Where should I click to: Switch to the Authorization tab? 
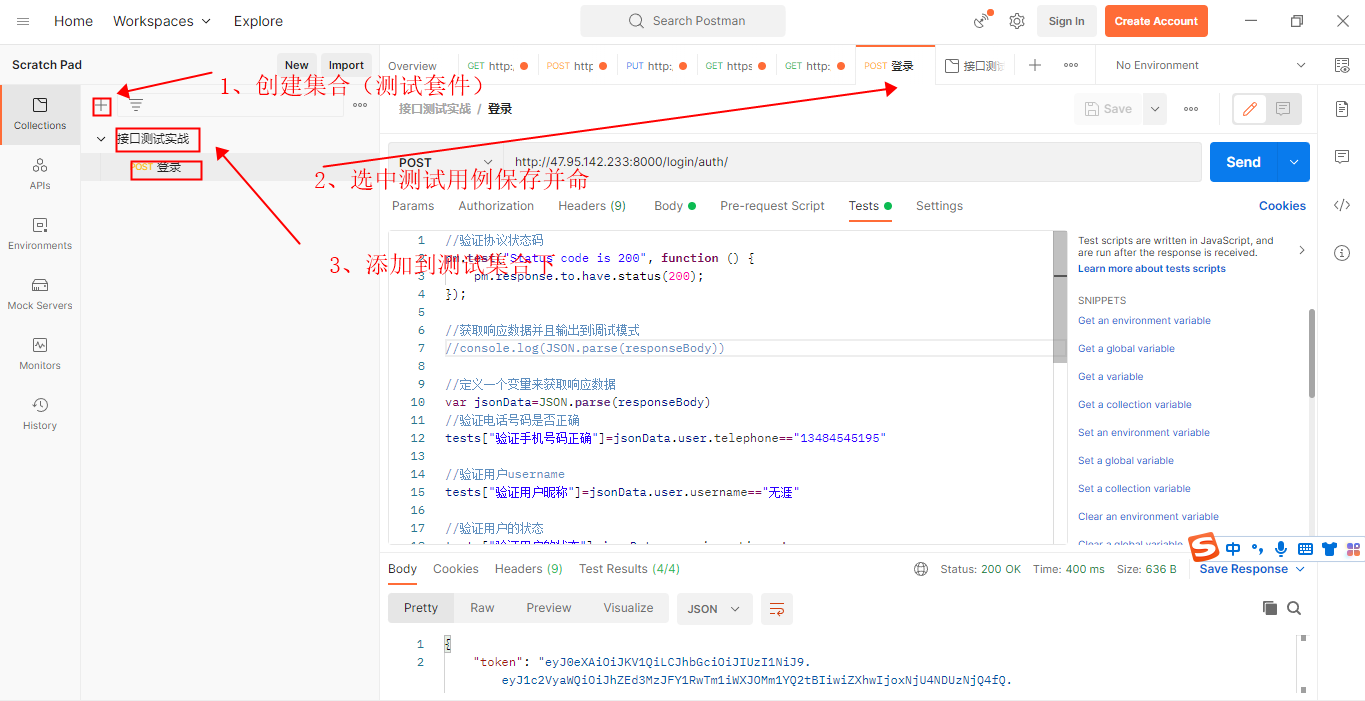pos(496,206)
